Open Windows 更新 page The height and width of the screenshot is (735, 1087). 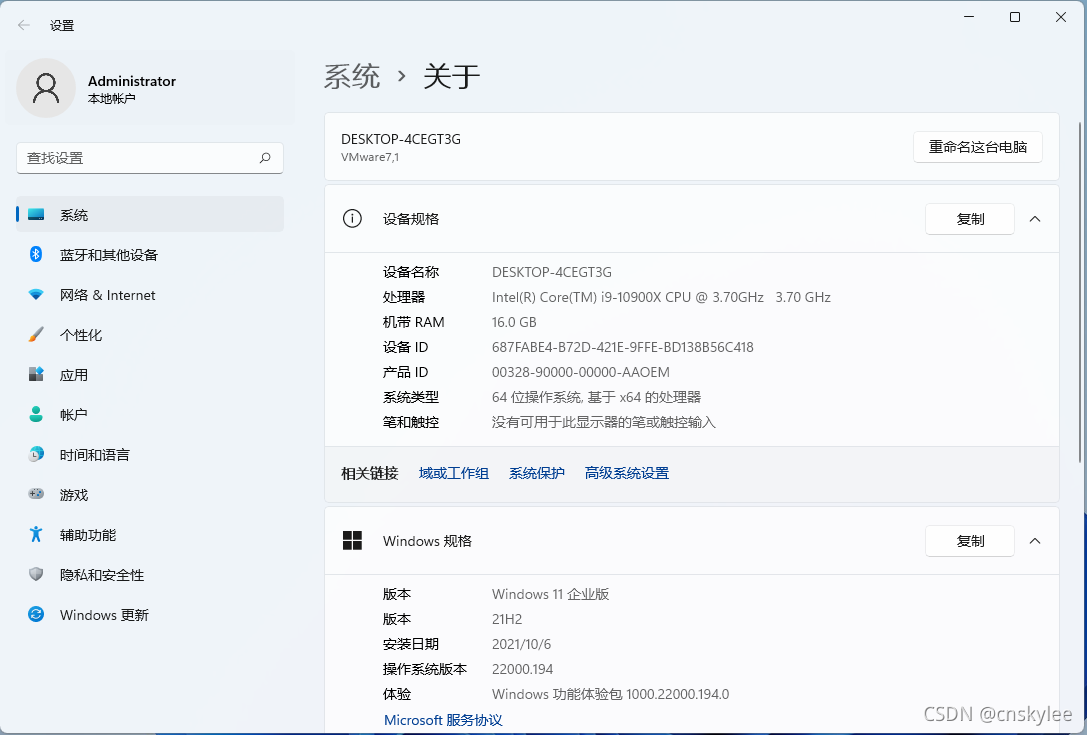point(150,614)
